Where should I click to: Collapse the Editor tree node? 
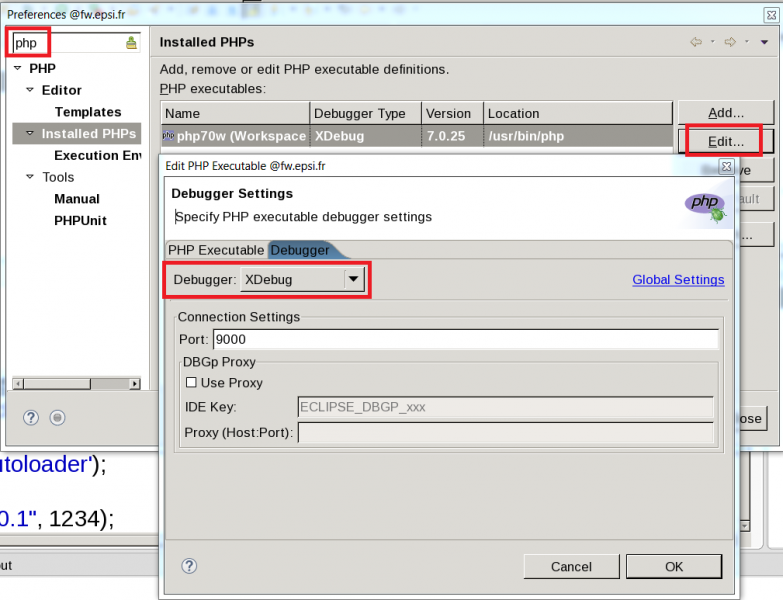tap(31, 91)
